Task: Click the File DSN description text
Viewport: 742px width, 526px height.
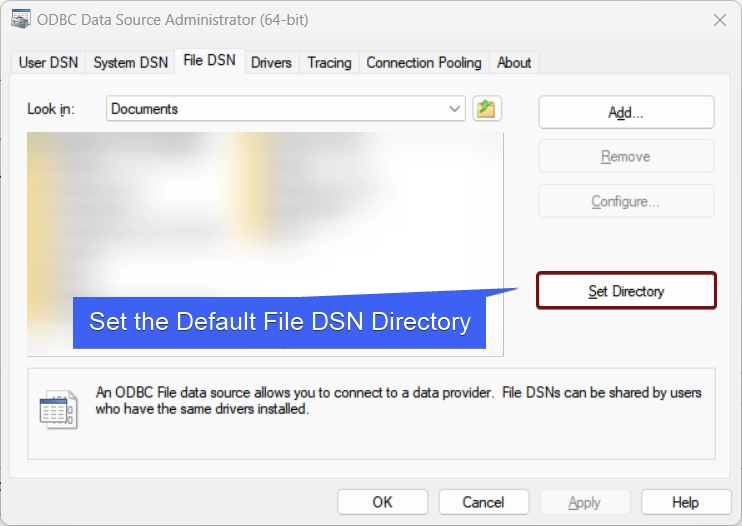Action: click(x=398, y=401)
